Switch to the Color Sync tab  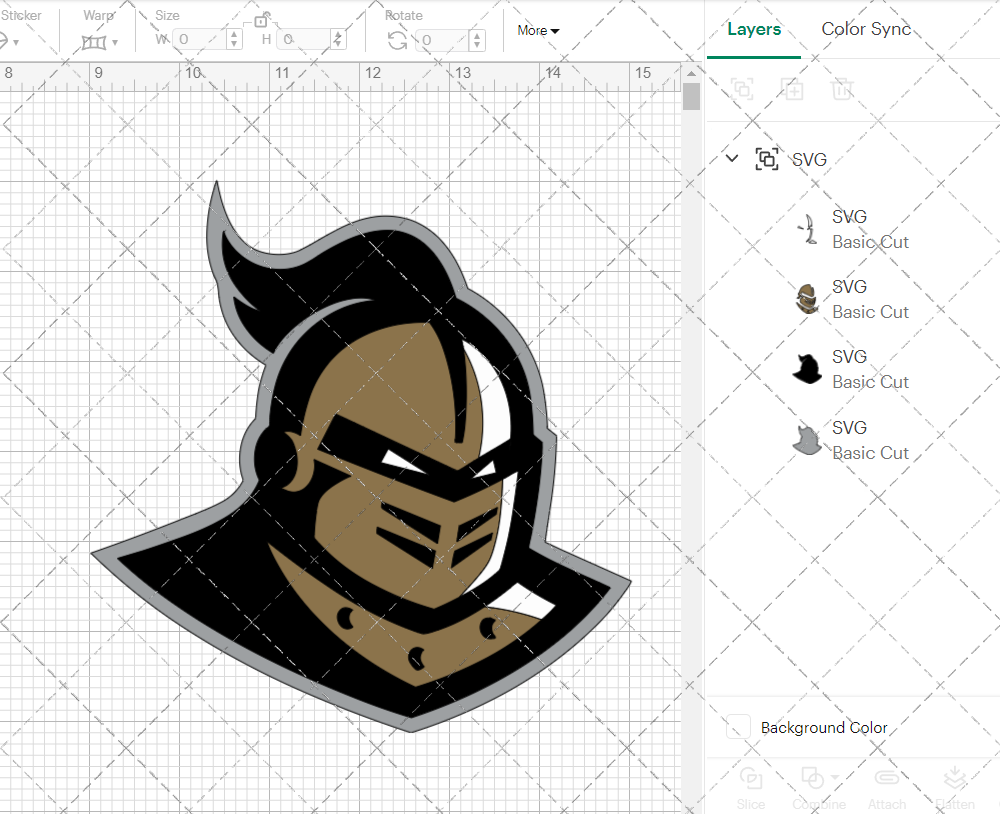866,29
